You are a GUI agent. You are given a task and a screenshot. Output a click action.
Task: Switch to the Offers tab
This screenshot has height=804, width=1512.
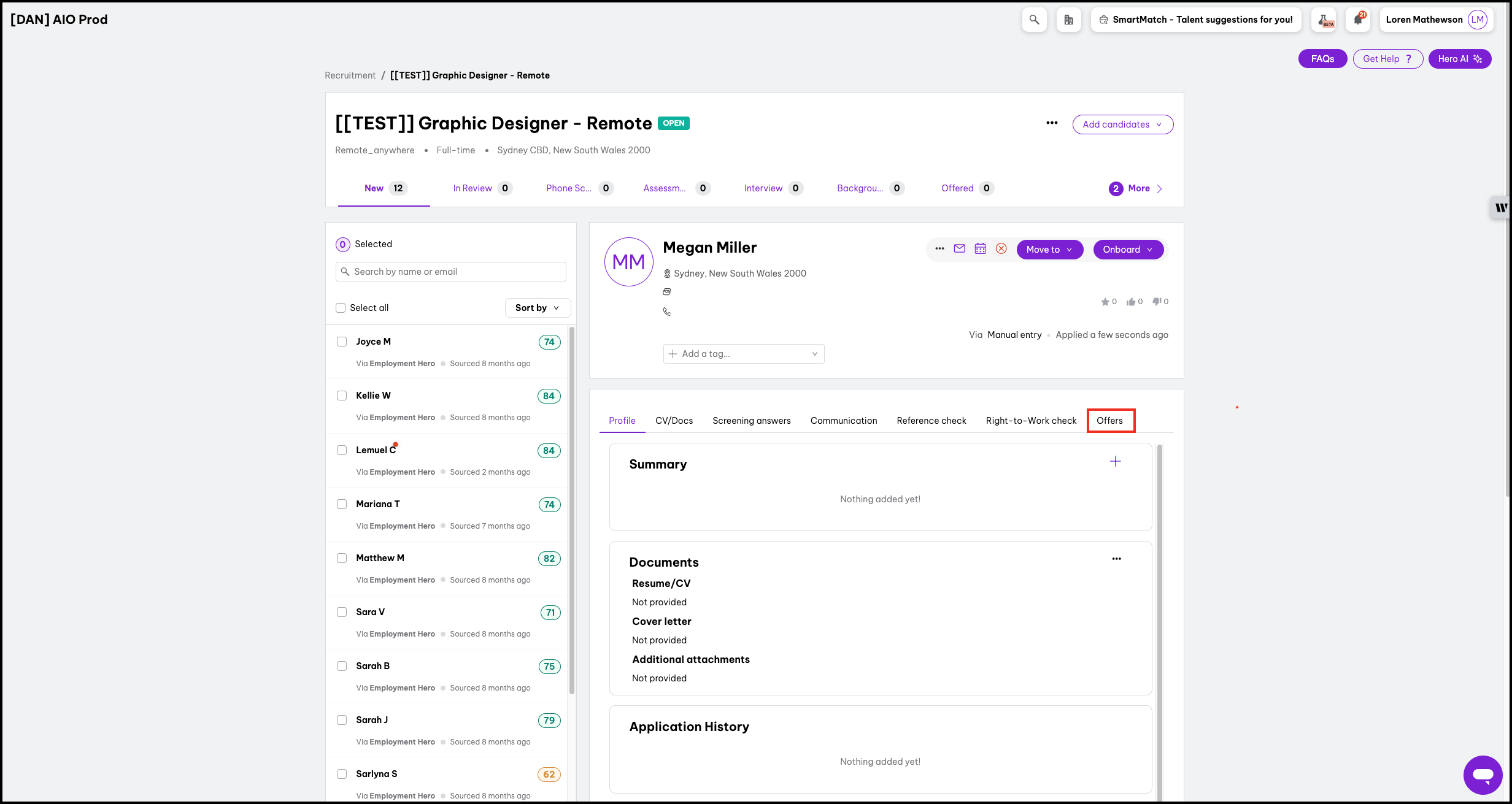[x=1109, y=421]
